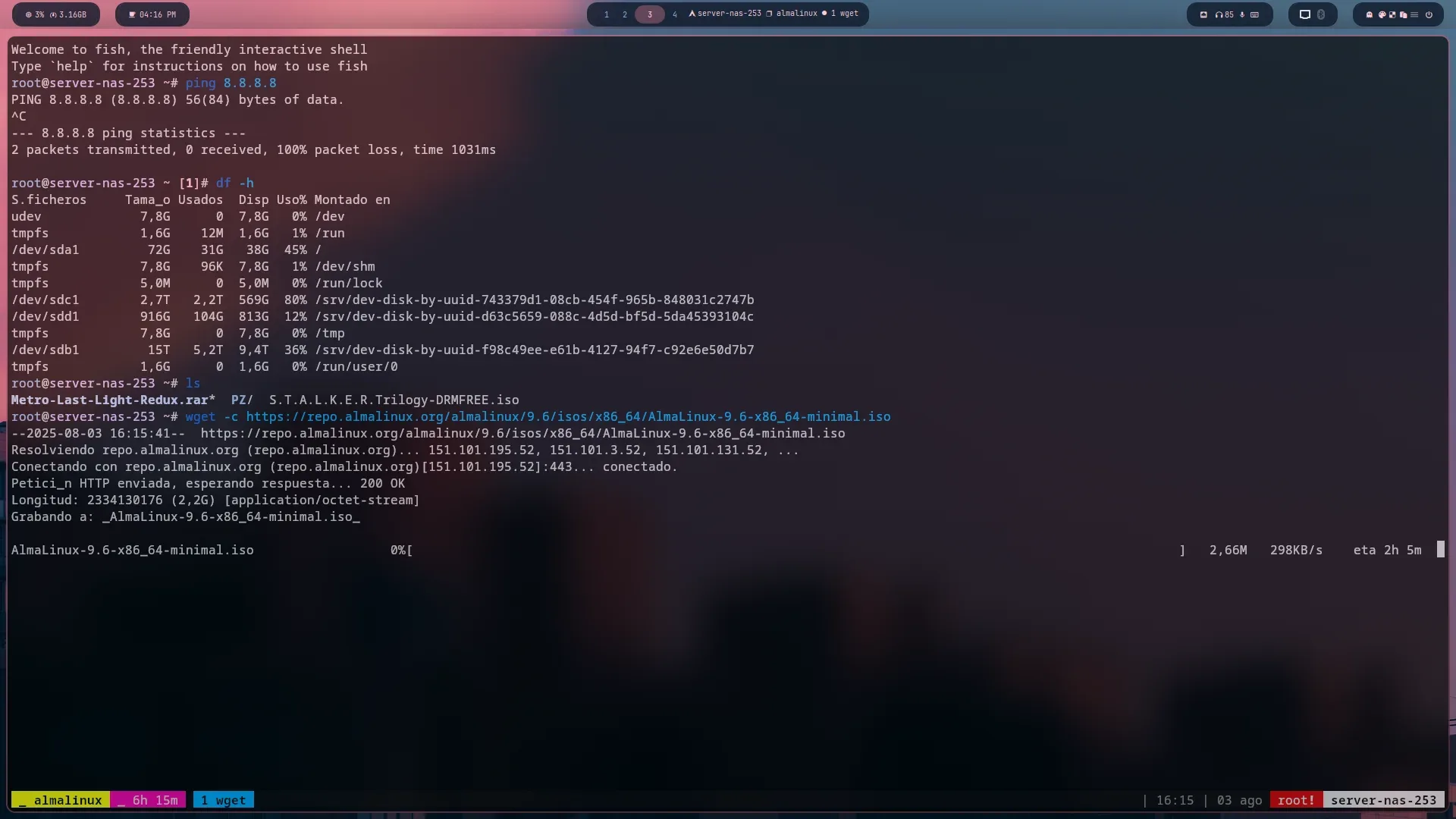1456x819 pixels.
Task: Click the memory usage widget showing 3.16GB
Action: 68,14
